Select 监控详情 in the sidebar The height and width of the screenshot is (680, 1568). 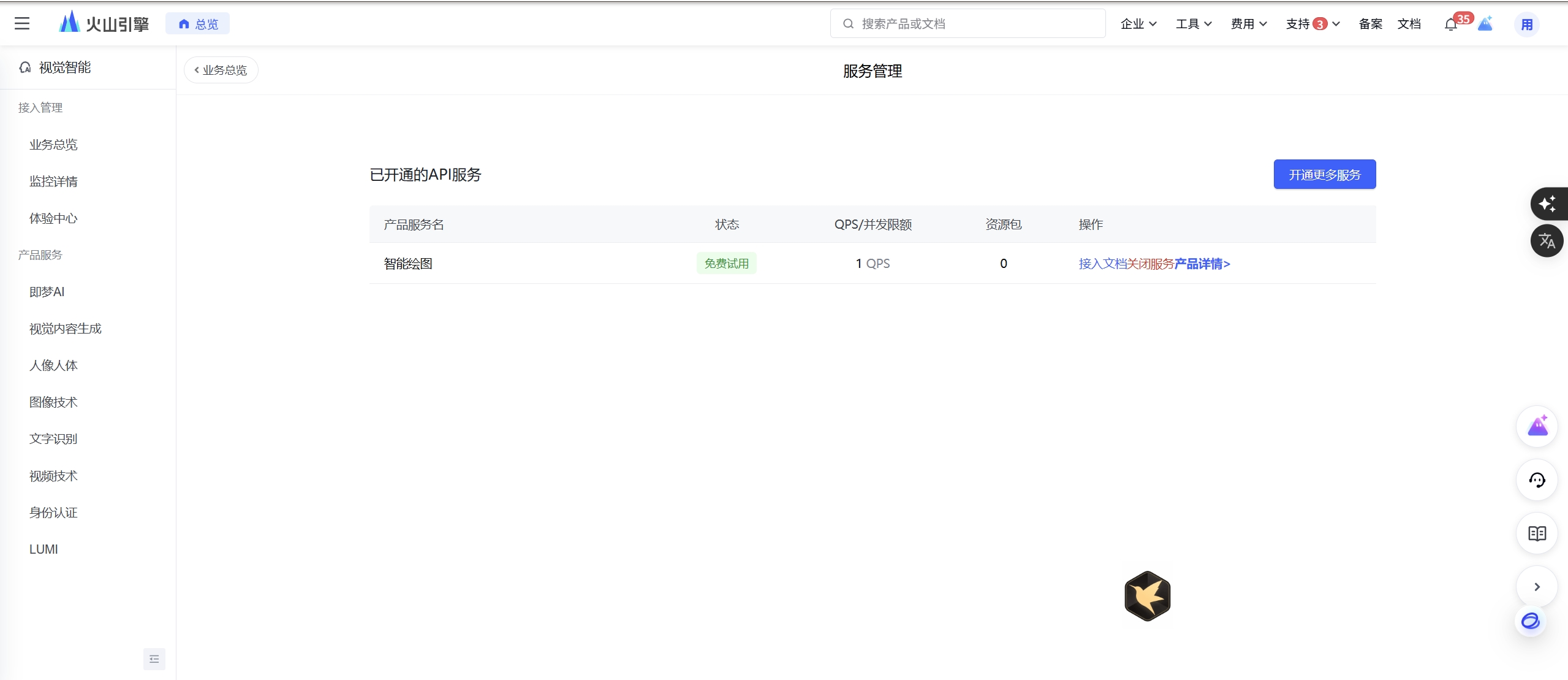[53, 181]
